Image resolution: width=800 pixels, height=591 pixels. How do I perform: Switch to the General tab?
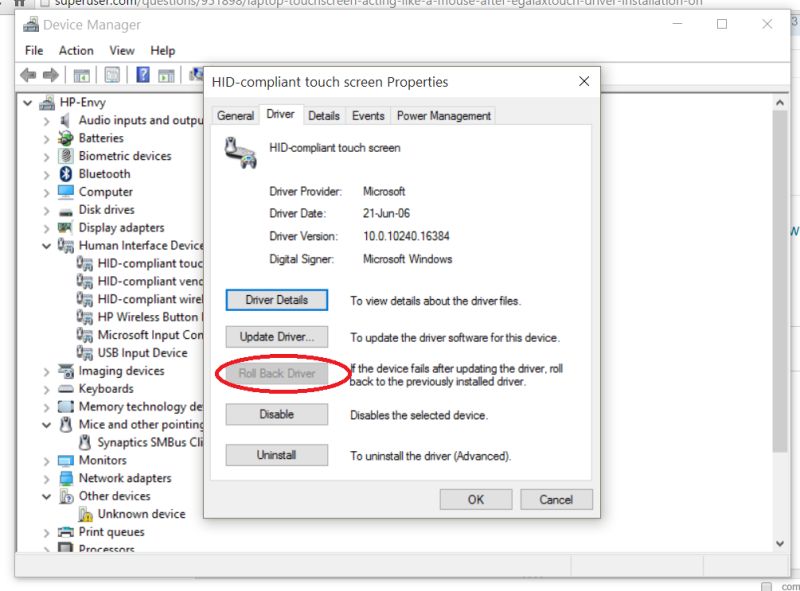pos(235,116)
